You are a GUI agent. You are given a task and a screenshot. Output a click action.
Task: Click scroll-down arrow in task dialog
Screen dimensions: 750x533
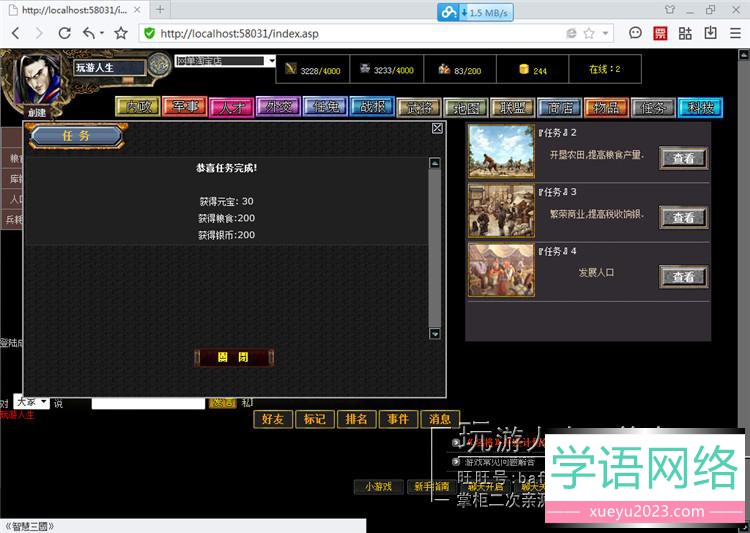tap(434, 333)
